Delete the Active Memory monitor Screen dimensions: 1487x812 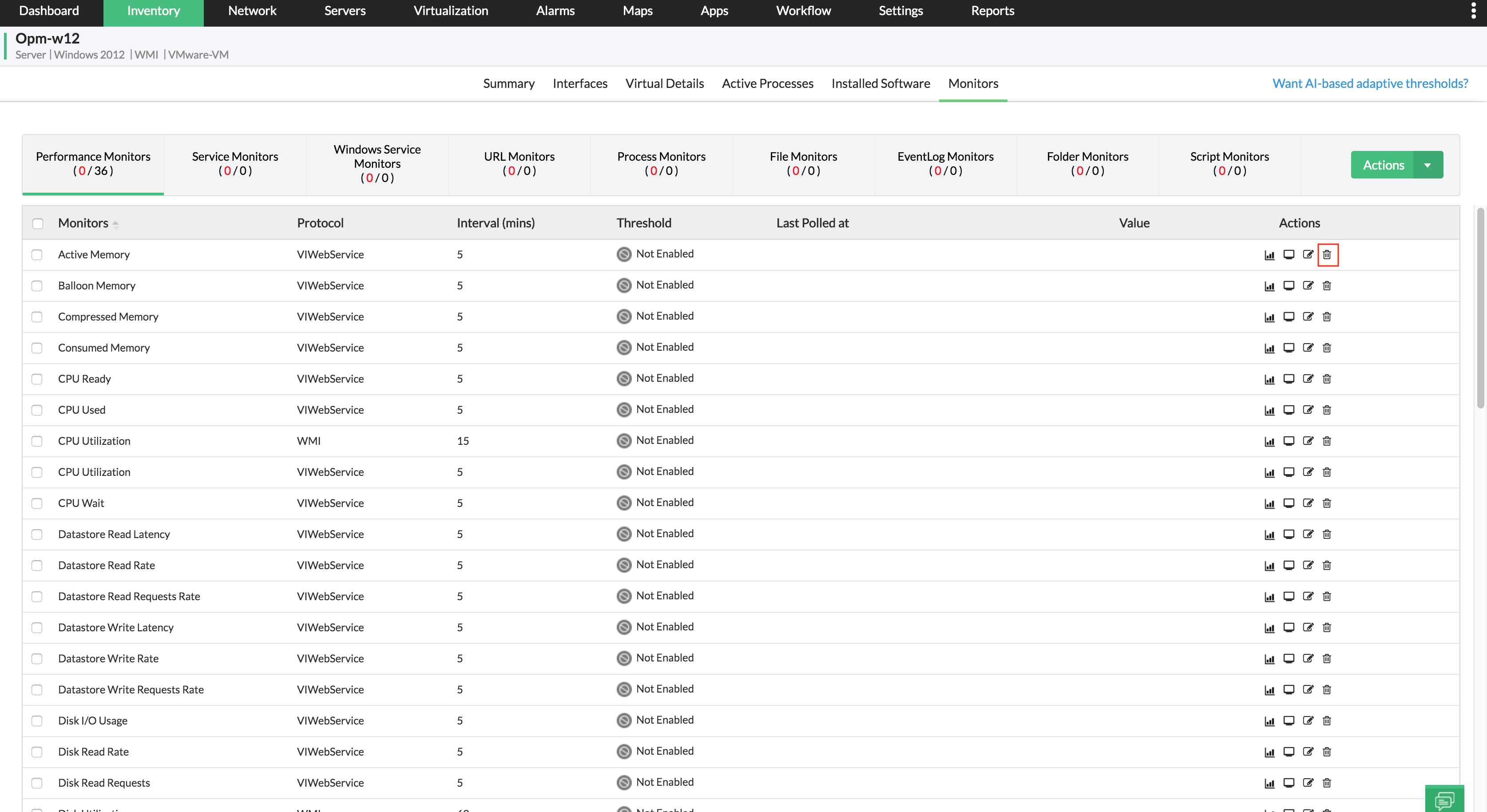(1327, 254)
